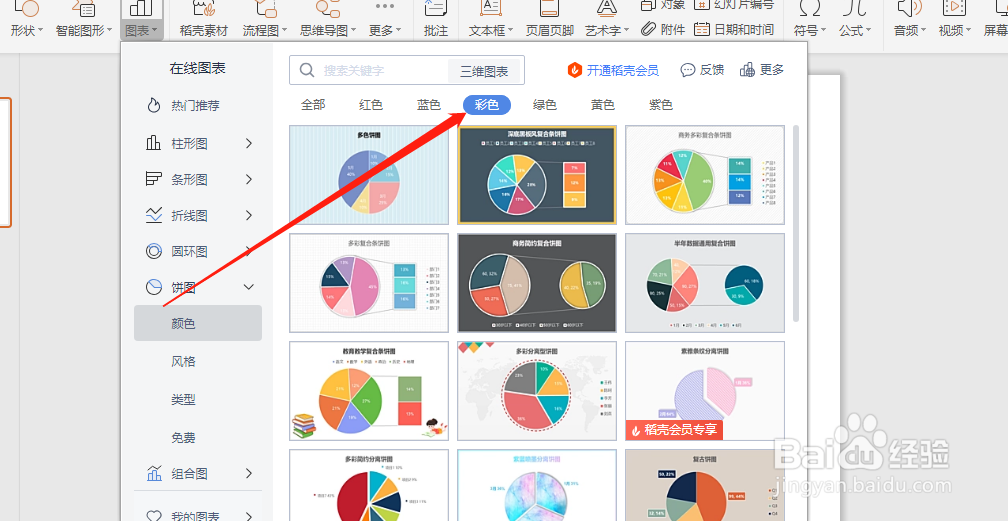The width and height of the screenshot is (1008, 521).
Task: Select the 条形图 bar chart category
Action: click(190, 179)
